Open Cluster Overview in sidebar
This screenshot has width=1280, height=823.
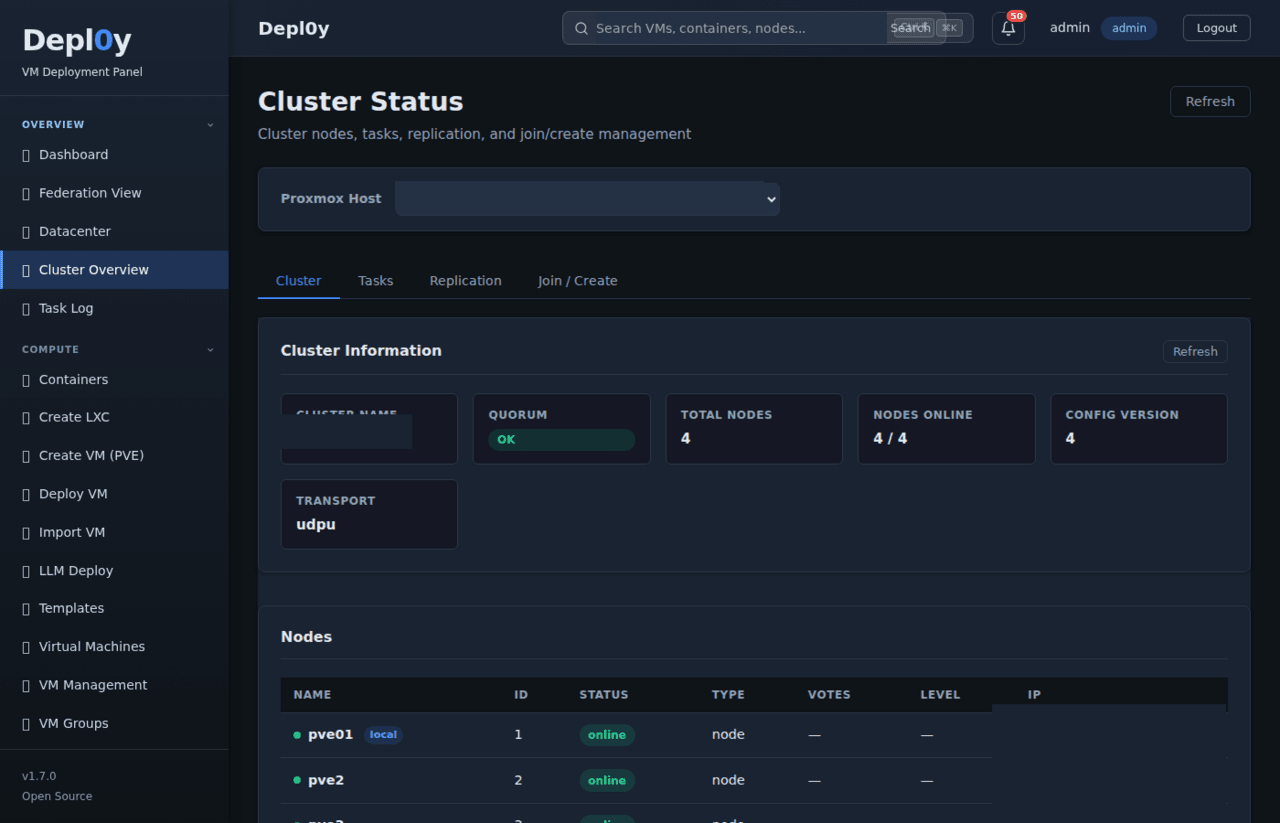click(114, 270)
